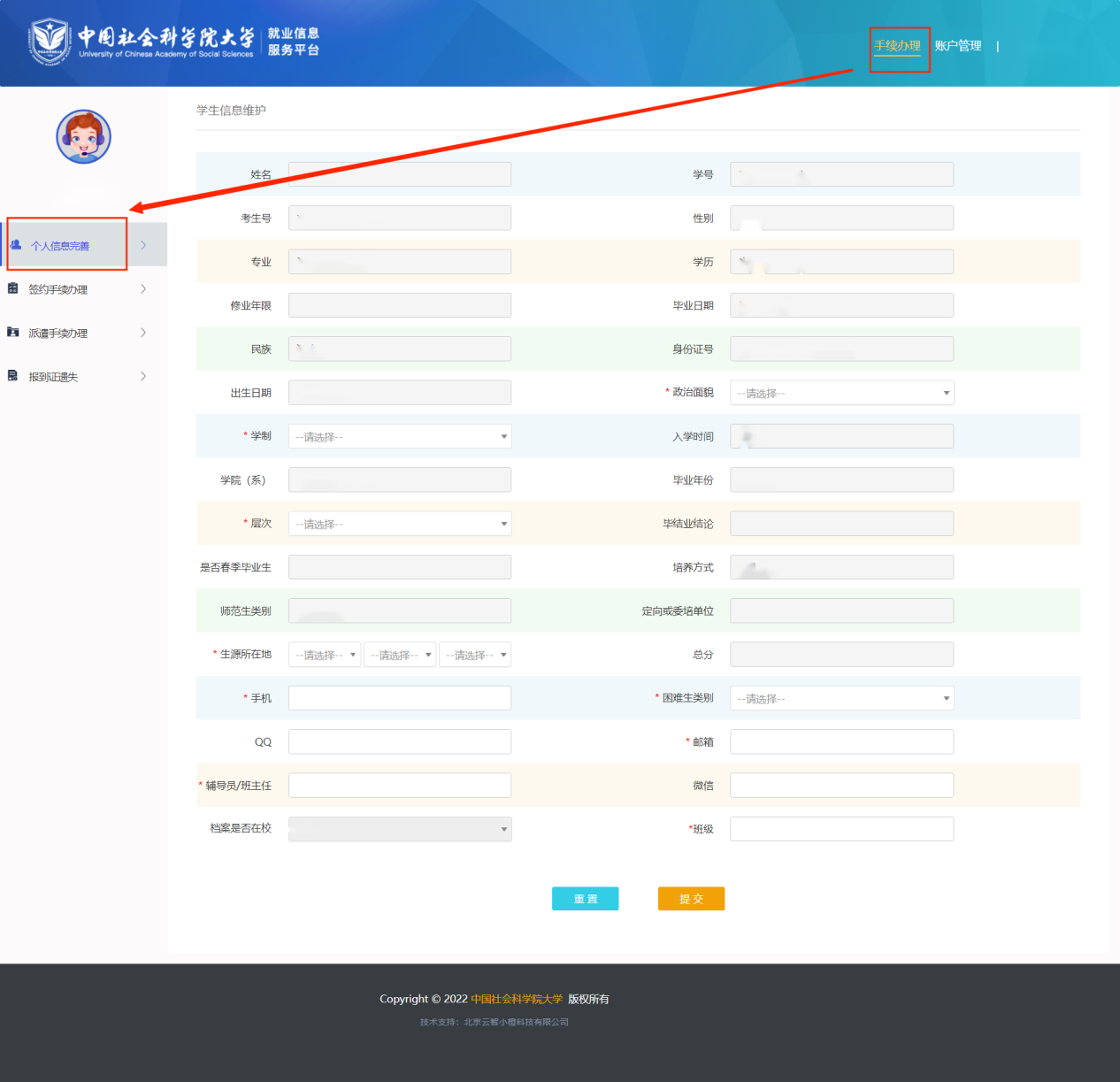This screenshot has width=1120, height=1082.
Task: Expand the 签约手续办理 chevron arrow
Action: tap(143, 289)
